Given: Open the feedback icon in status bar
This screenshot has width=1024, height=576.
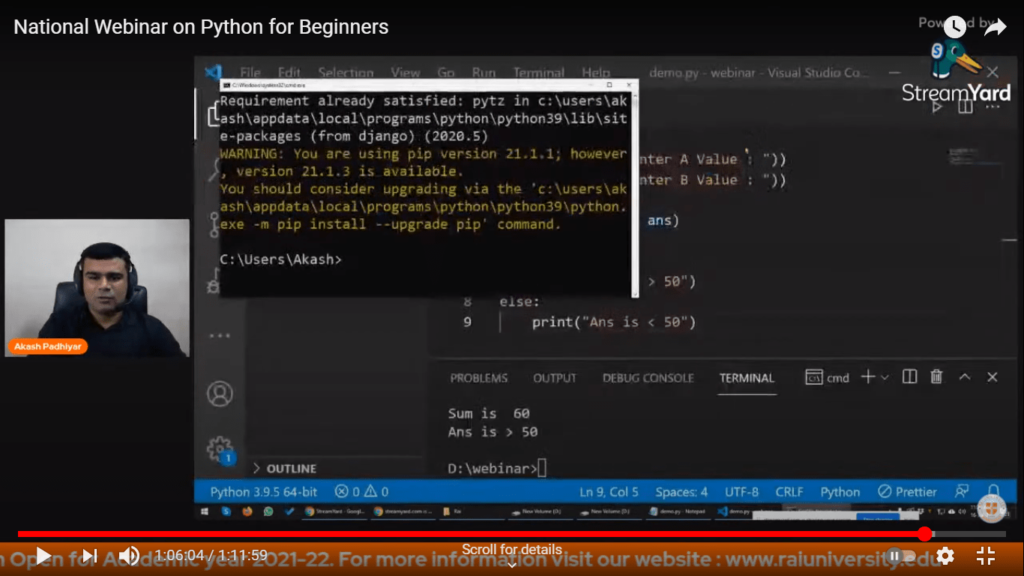Looking at the screenshot, I should (962, 491).
